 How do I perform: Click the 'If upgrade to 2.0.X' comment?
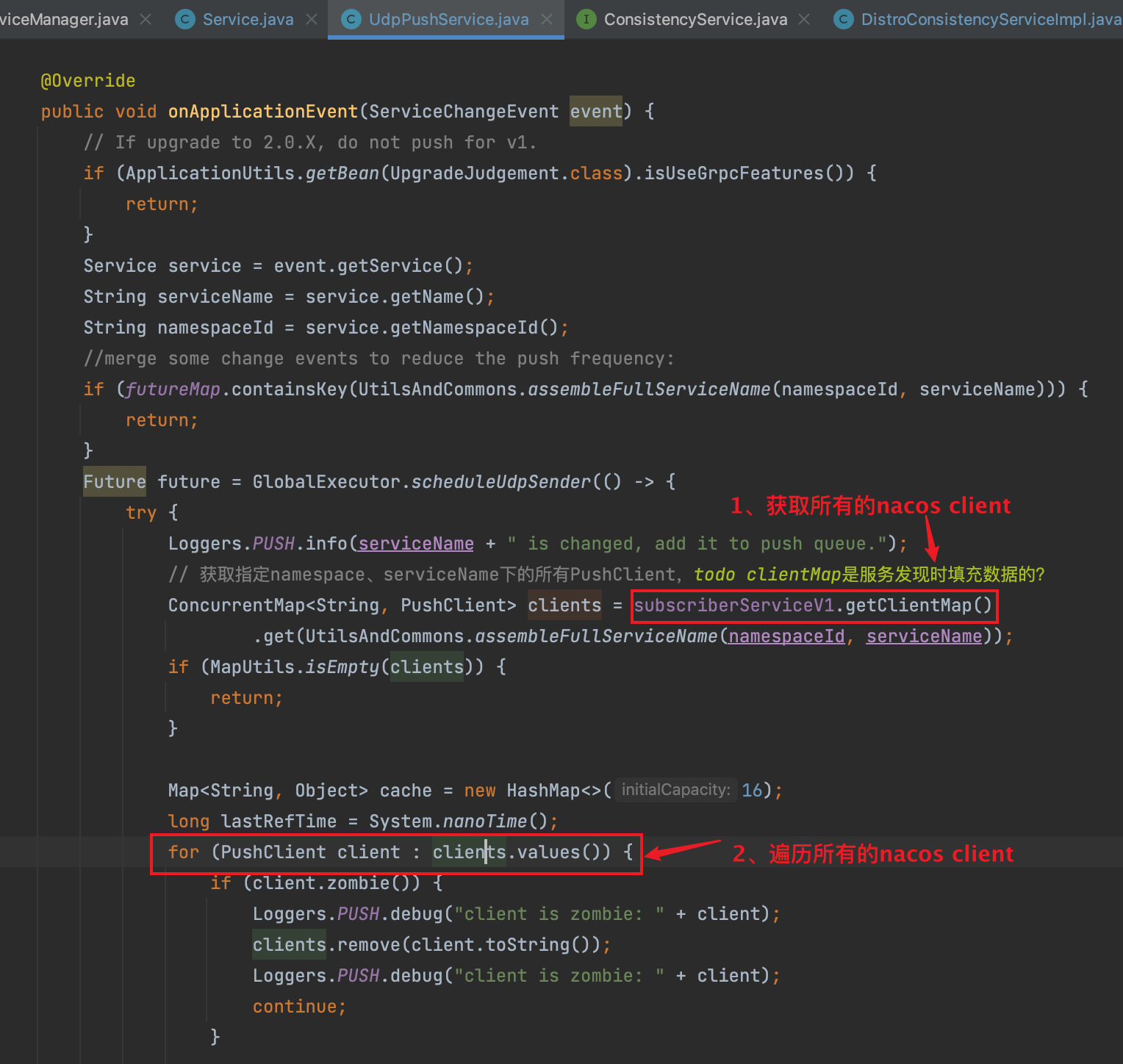(x=310, y=142)
